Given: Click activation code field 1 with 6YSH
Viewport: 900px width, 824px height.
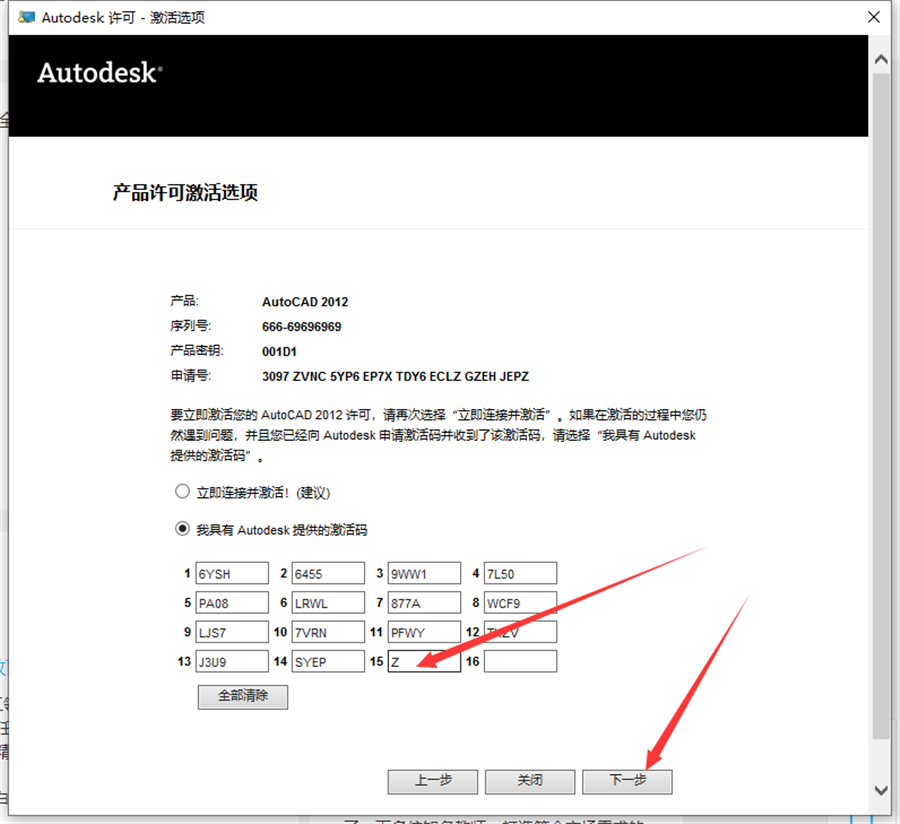Looking at the screenshot, I should pos(232,573).
